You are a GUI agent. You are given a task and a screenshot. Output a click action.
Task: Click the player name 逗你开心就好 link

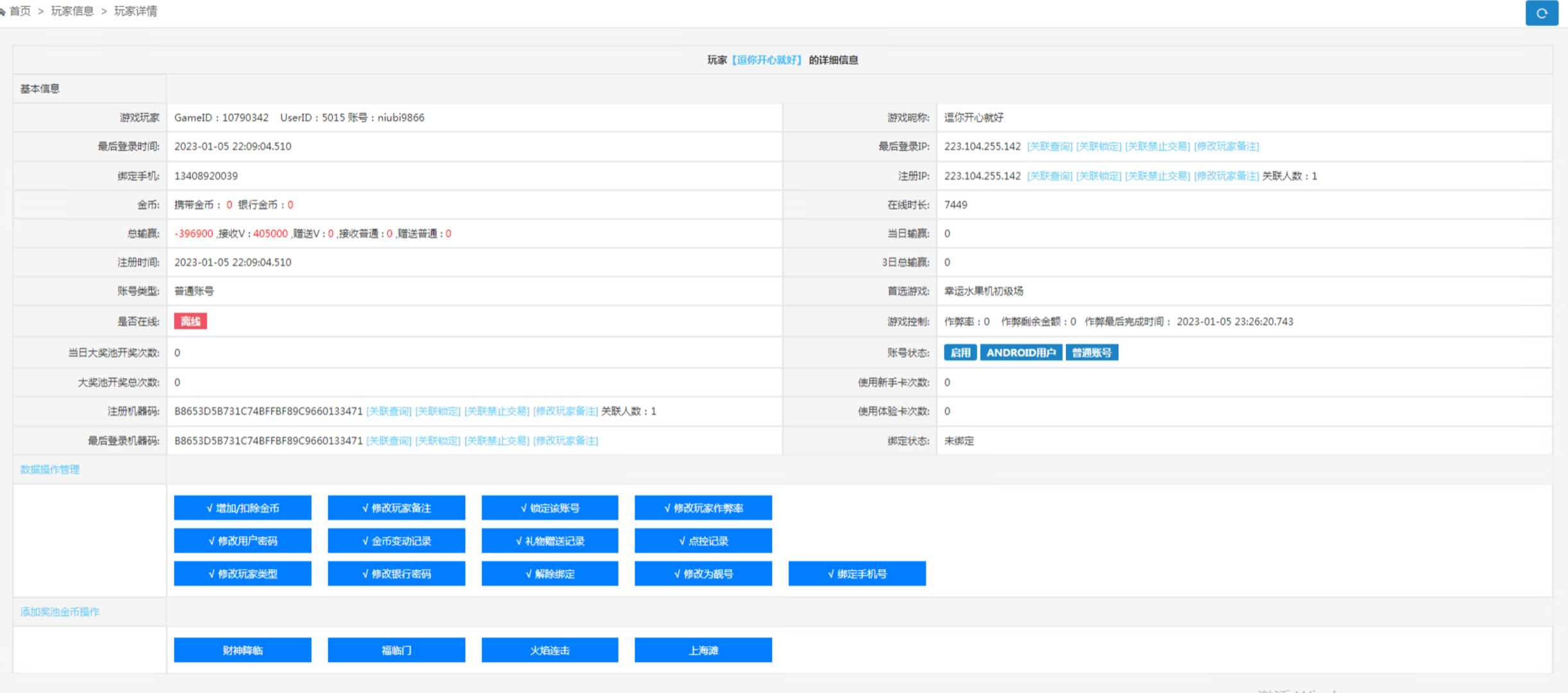coord(767,60)
